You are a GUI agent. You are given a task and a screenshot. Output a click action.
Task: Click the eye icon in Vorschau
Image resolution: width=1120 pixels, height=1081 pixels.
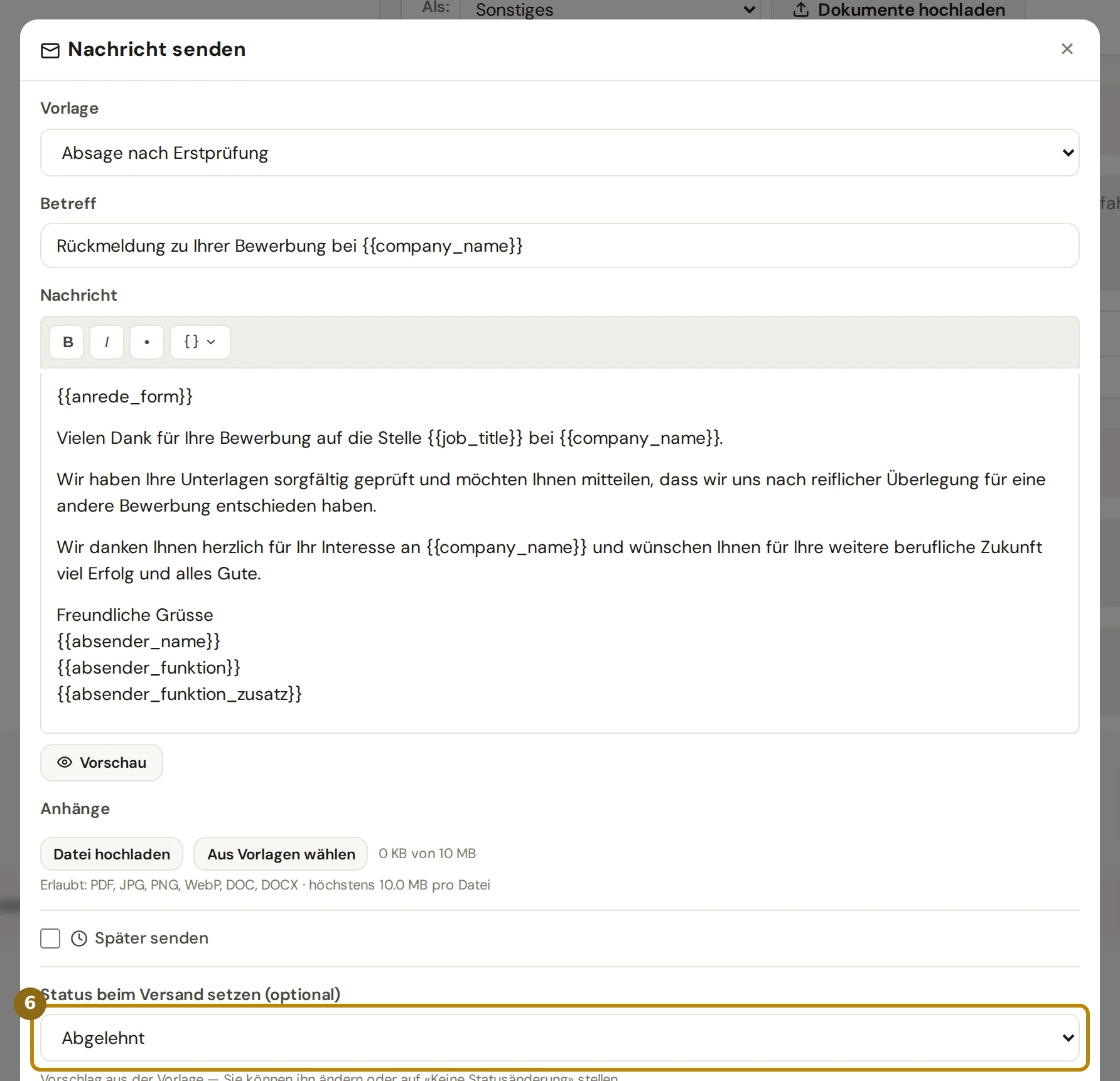pos(65,762)
